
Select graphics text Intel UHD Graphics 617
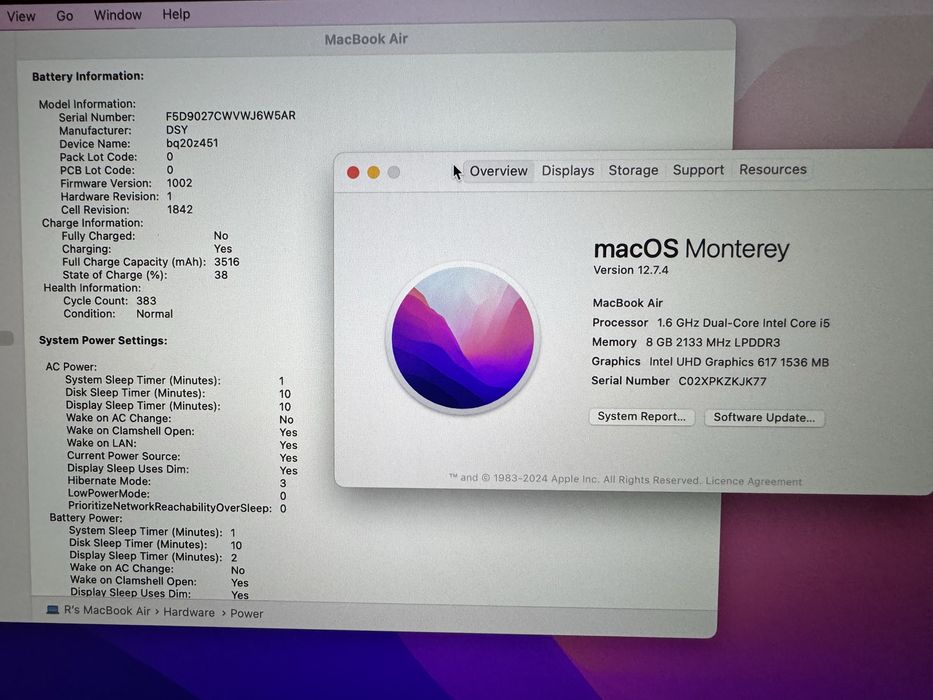713,362
